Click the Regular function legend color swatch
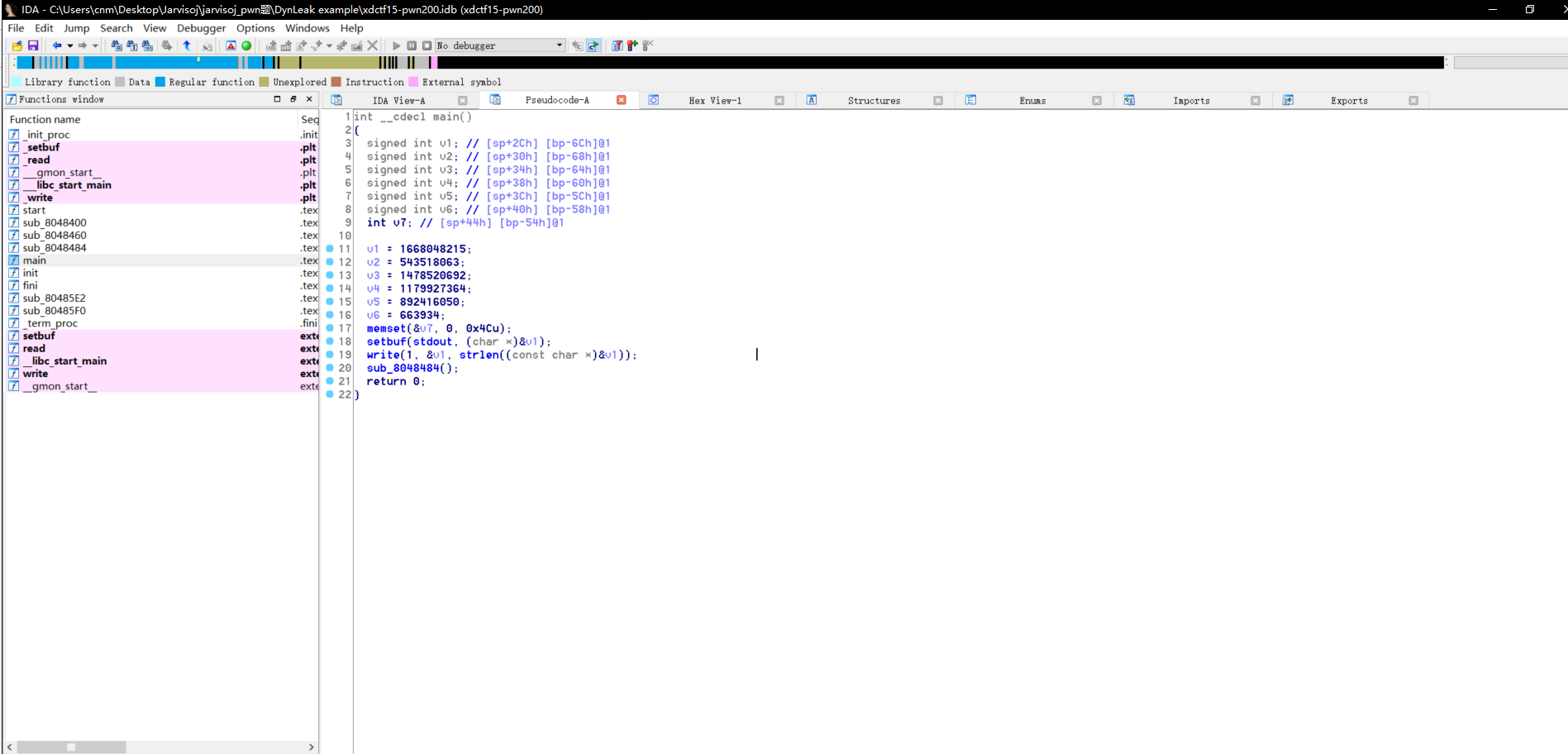 click(160, 82)
